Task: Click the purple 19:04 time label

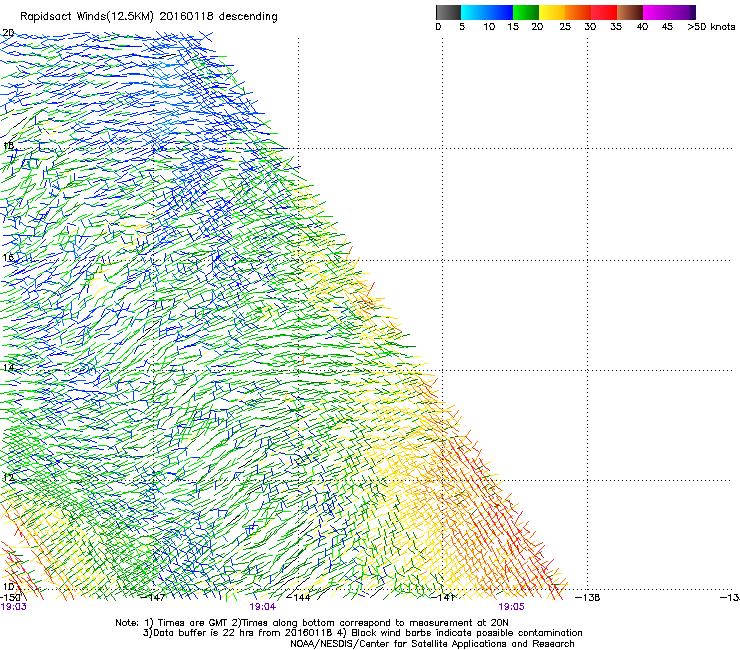Action: point(263,607)
